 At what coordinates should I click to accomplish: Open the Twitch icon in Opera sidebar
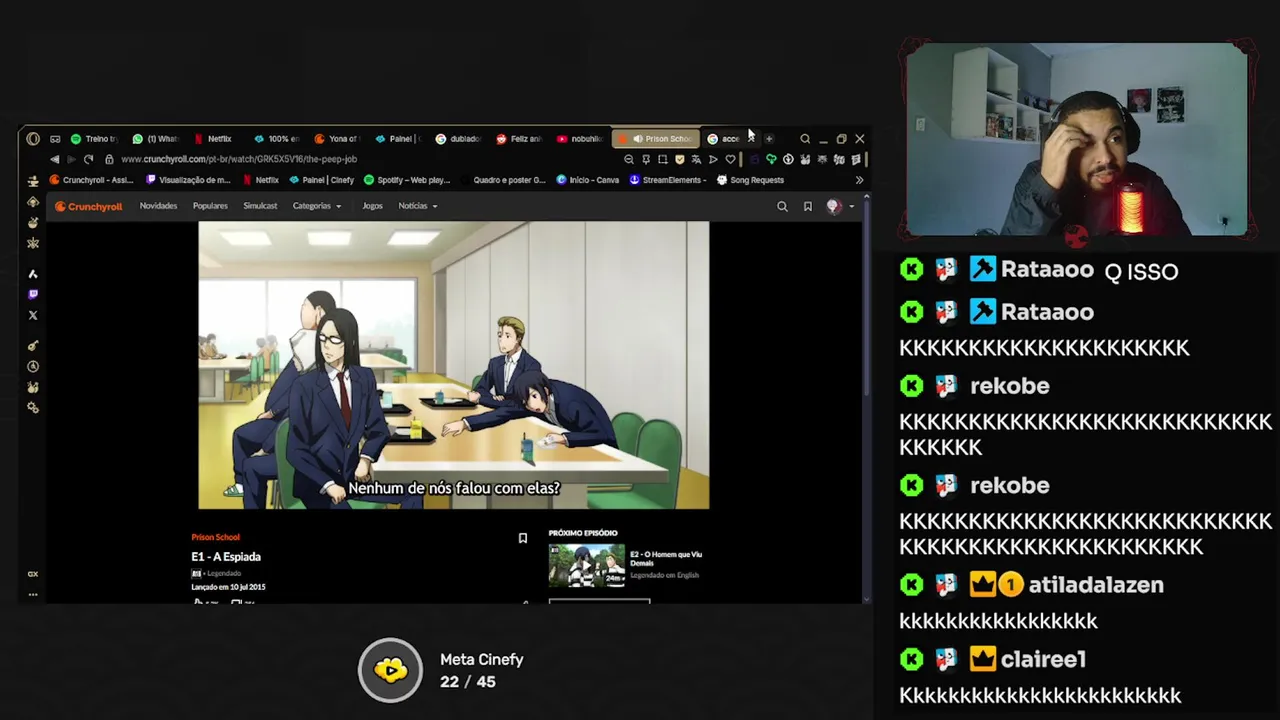(33, 294)
